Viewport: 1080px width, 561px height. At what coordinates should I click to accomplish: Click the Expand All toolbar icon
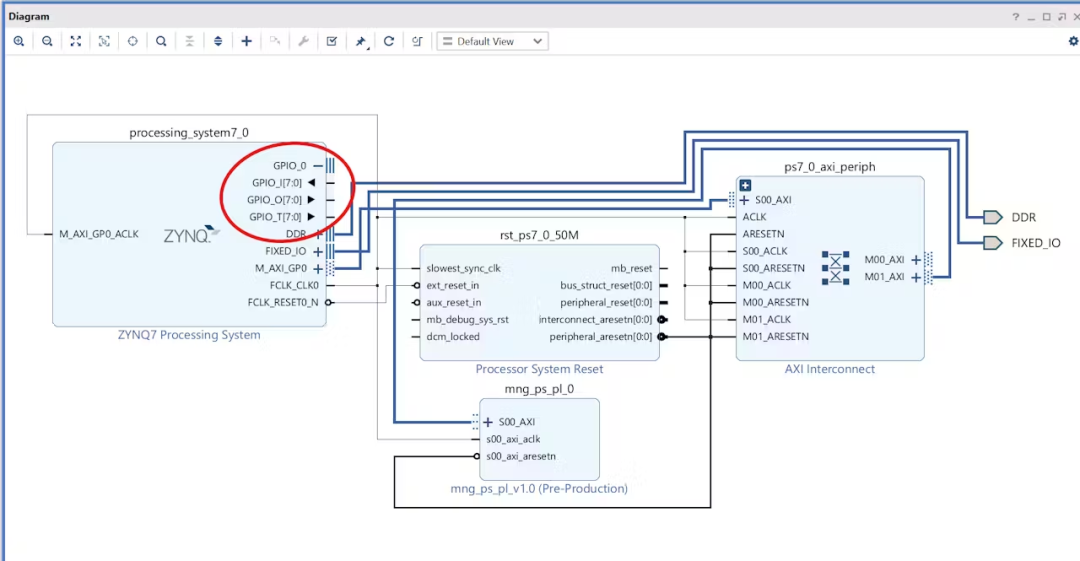(218, 41)
